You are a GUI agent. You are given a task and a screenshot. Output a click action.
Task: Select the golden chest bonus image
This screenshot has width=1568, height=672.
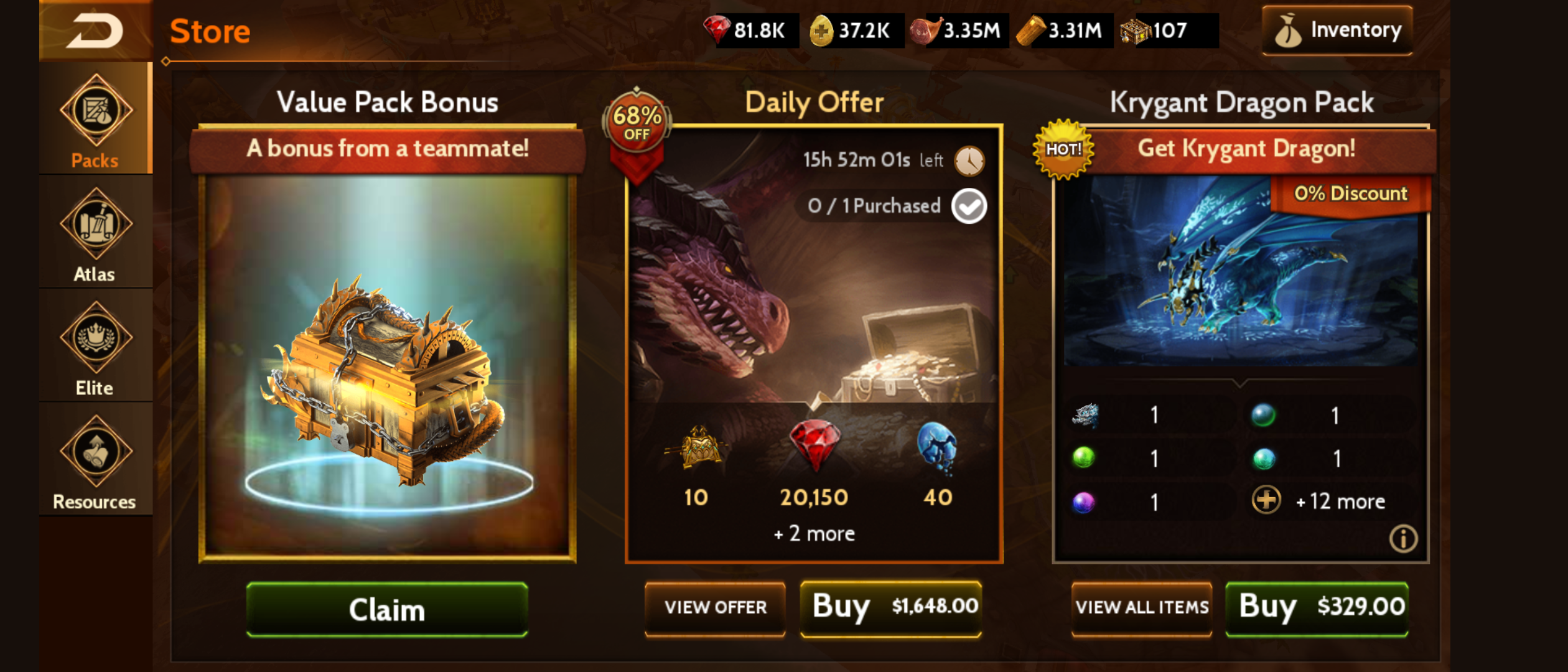click(387, 367)
